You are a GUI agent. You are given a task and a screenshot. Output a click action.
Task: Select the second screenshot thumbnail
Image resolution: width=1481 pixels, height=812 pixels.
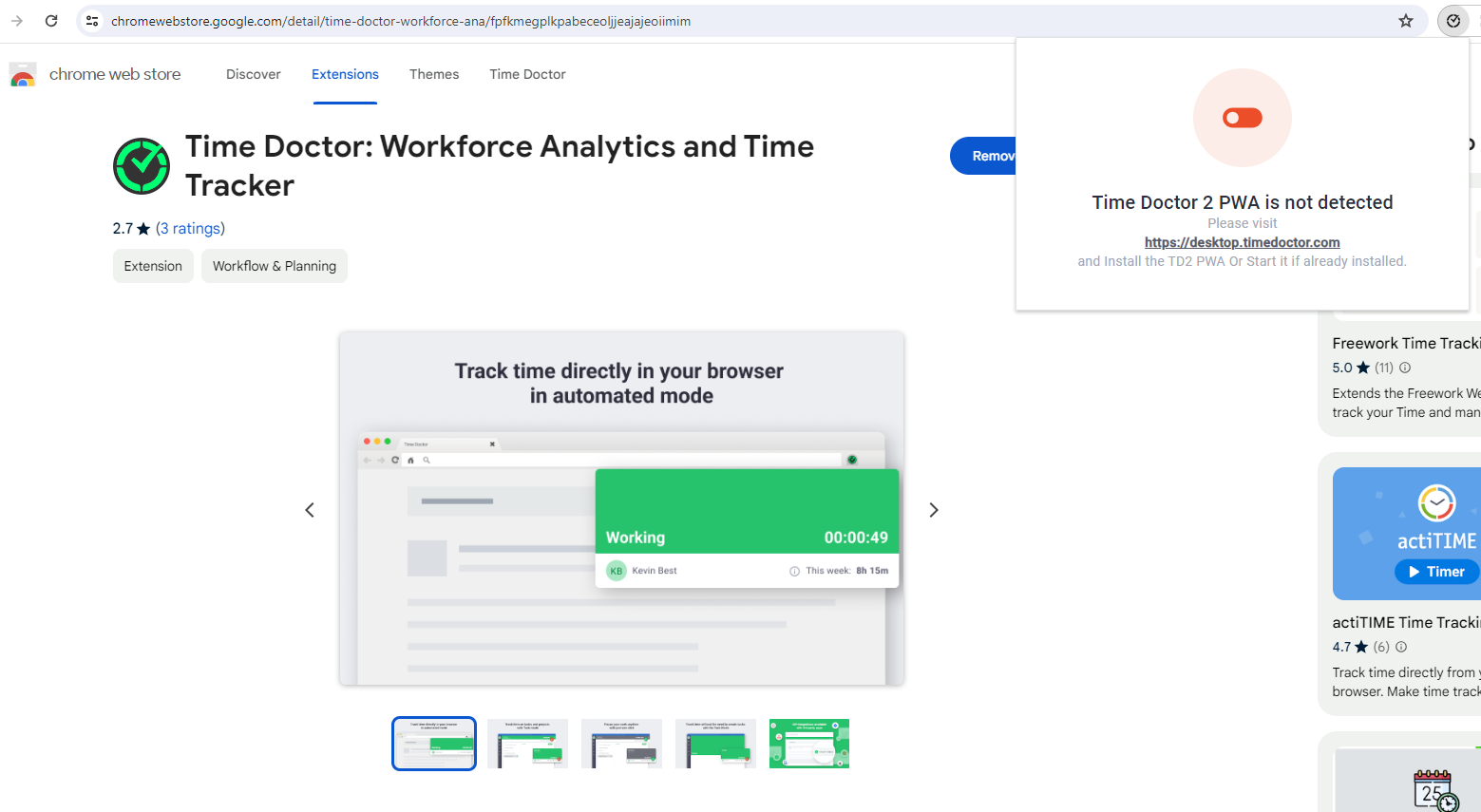pos(527,743)
